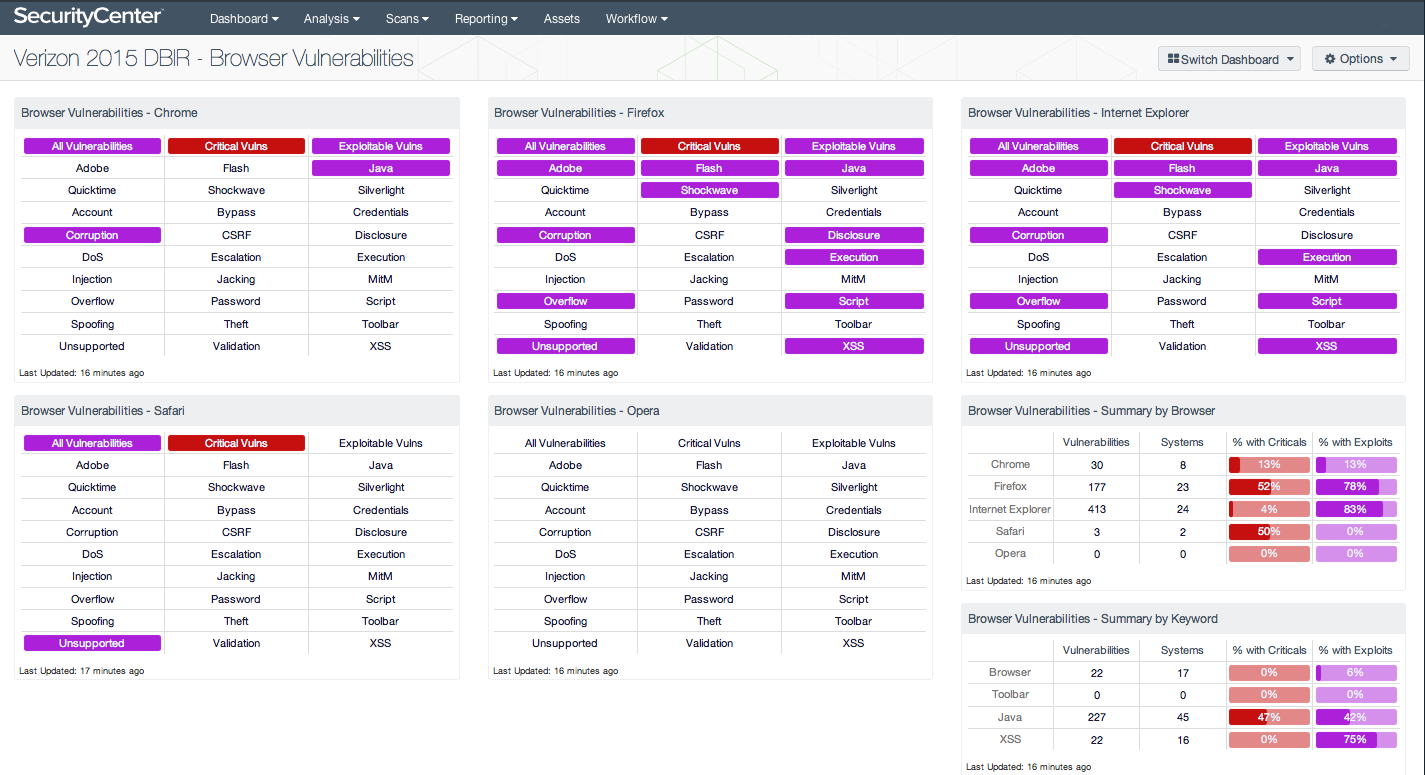This screenshot has width=1425, height=775.
Task: Select Disclosure indicator in the Firefox panel
Action: [854, 235]
